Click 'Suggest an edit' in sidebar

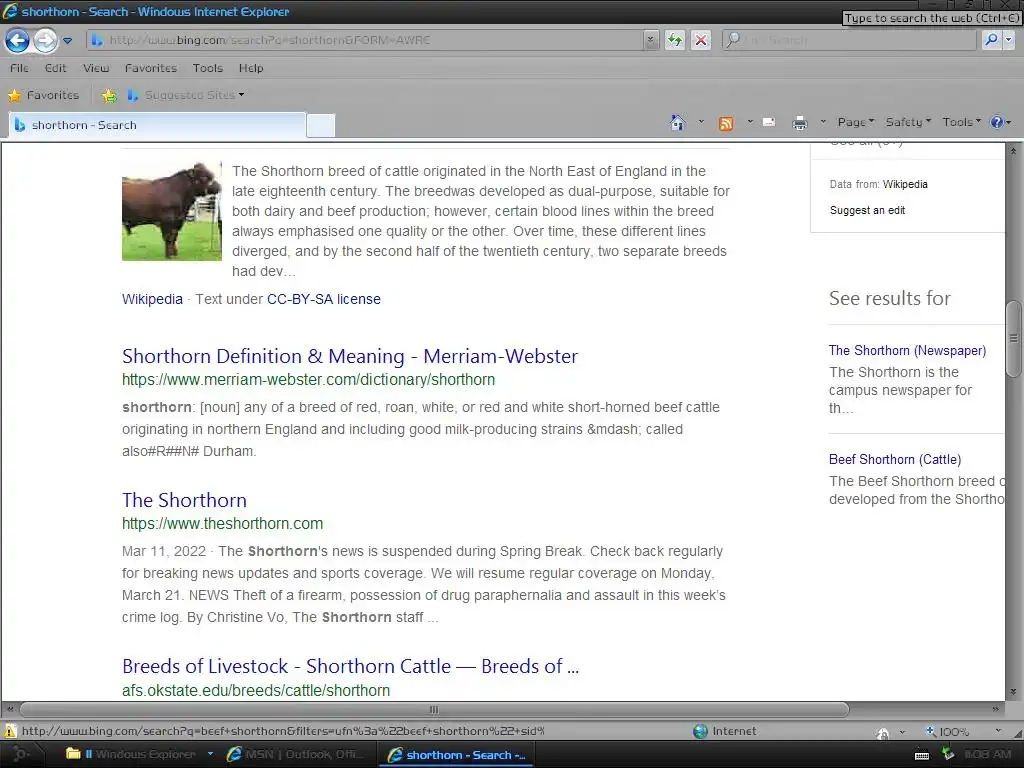(x=867, y=210)
